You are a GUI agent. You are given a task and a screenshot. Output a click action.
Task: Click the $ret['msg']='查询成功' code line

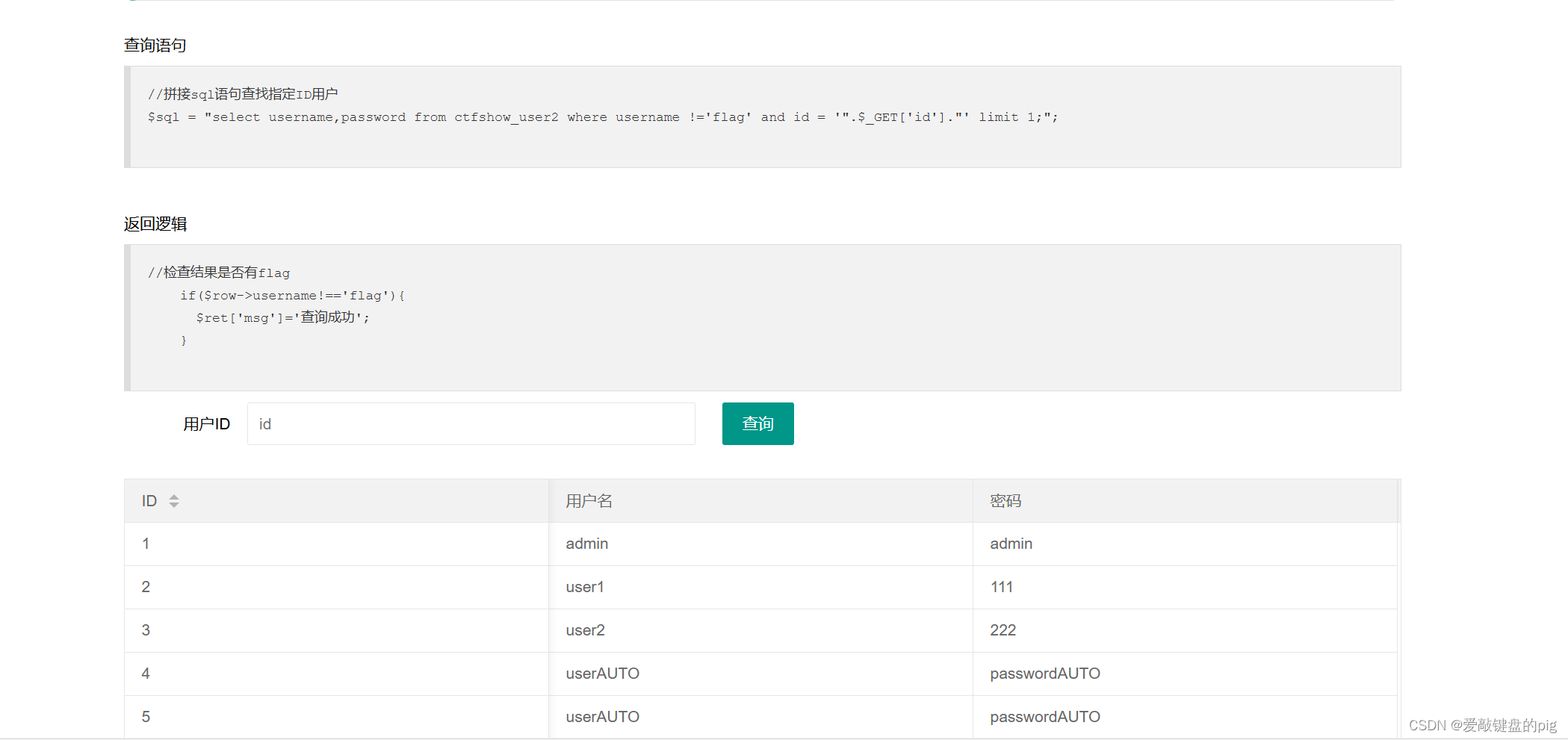click(x=283, y=317)
